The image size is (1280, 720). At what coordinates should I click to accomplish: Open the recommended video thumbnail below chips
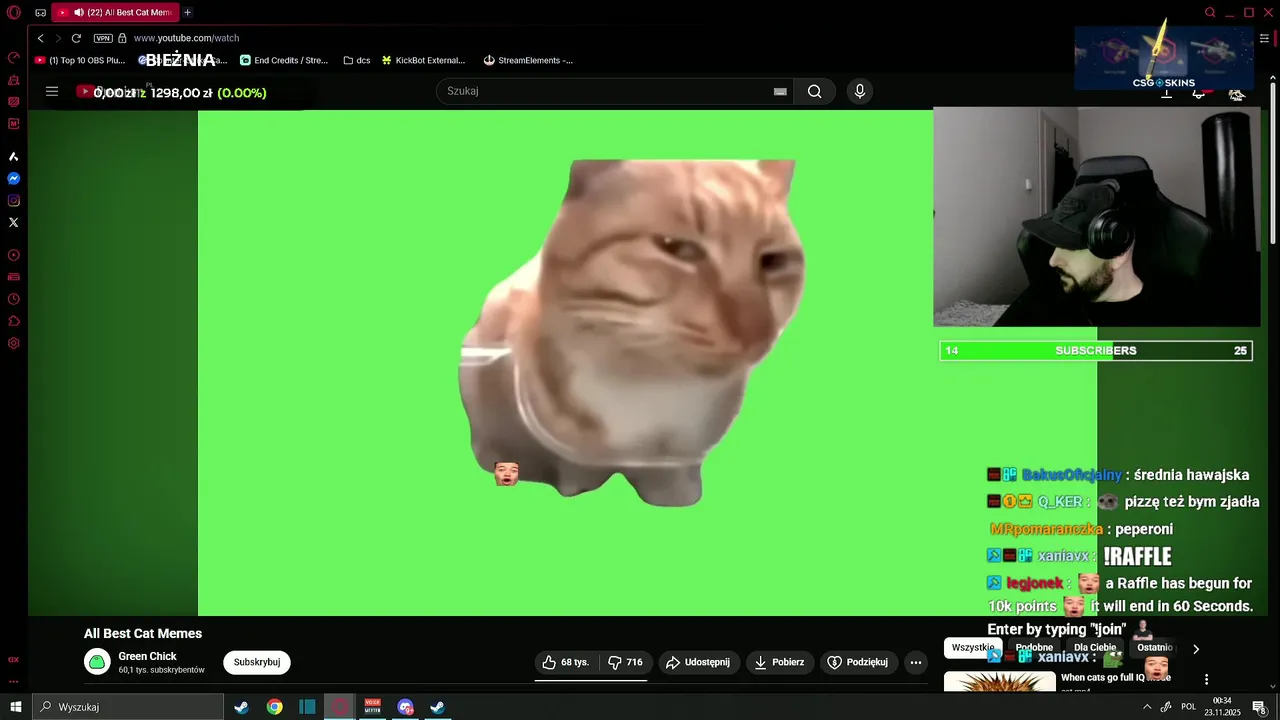point(1000,682)
